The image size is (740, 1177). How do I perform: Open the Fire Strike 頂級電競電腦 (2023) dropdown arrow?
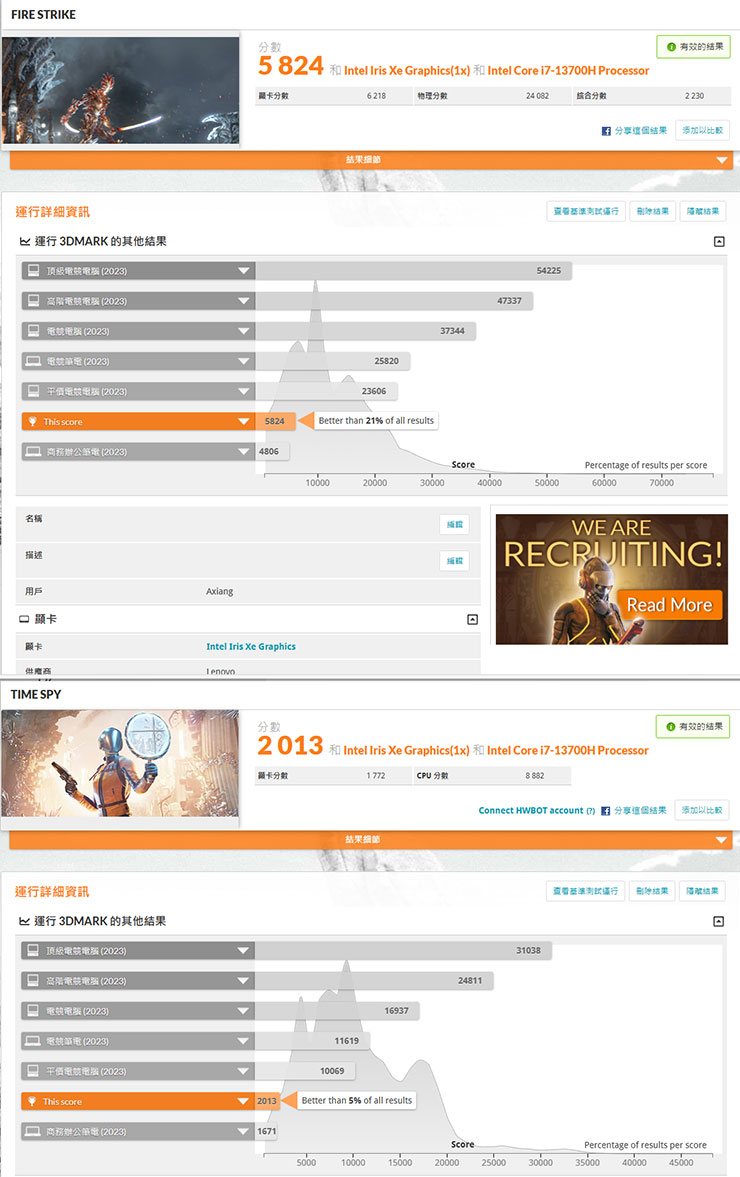click(x=243, y=271)
